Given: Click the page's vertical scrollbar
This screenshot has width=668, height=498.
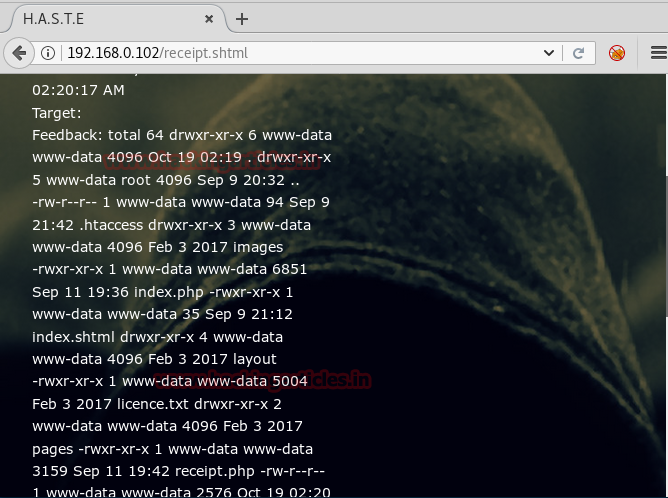Looking at the screenshot, I should click(x=666, y=246).
